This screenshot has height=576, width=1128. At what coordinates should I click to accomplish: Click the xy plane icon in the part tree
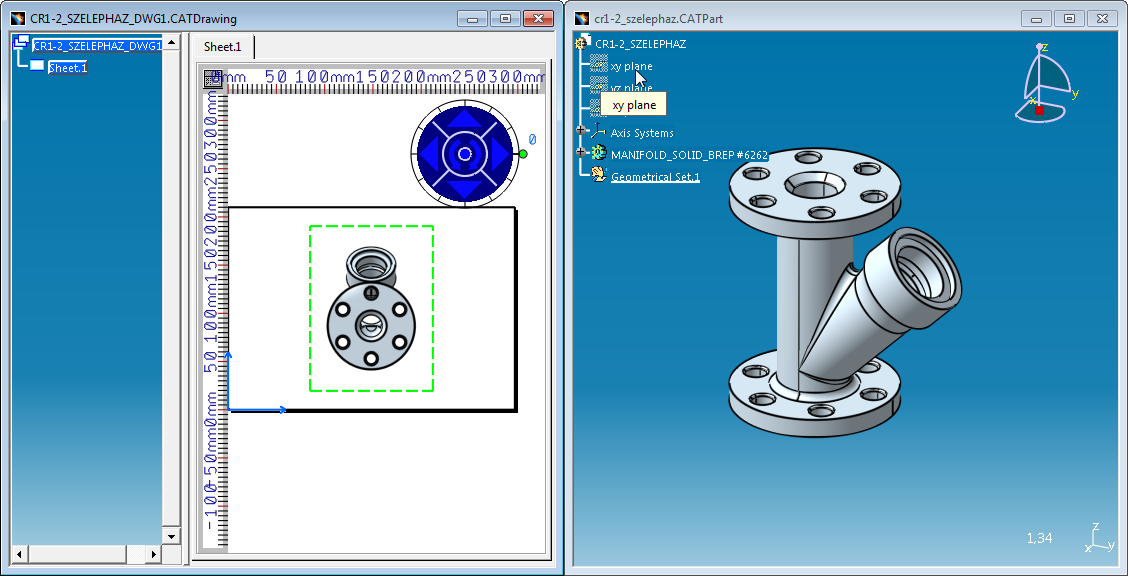[599, 65]
